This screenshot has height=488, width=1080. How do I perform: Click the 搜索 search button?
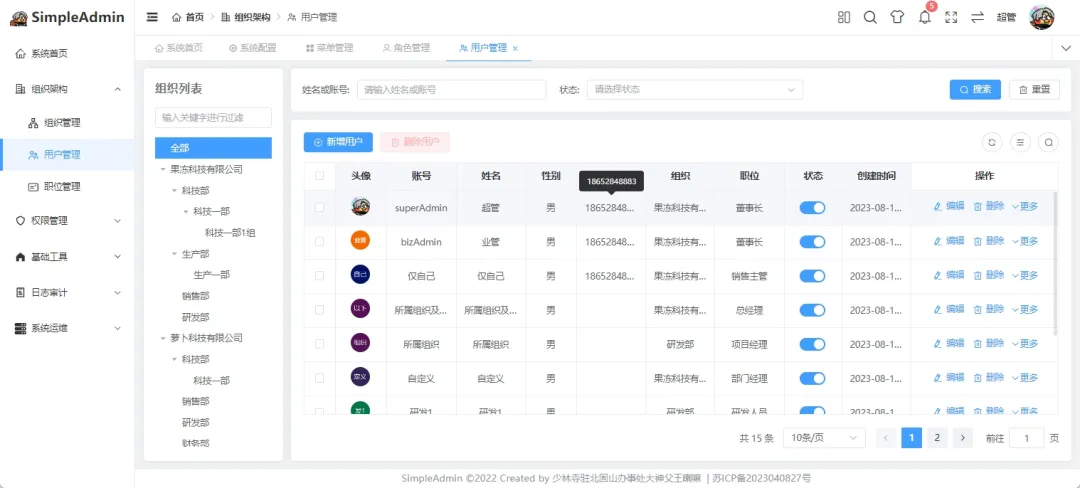pyautogui.click(x=975, y=89)
